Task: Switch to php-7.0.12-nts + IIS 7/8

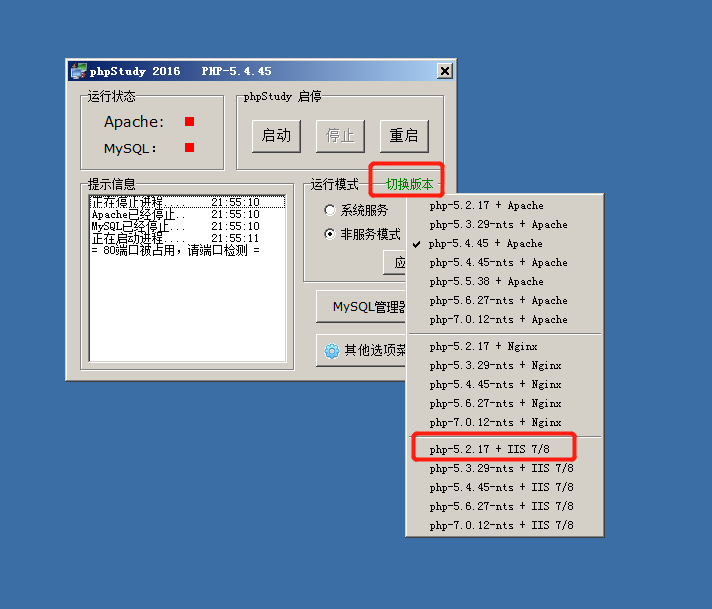Action: 504,525
